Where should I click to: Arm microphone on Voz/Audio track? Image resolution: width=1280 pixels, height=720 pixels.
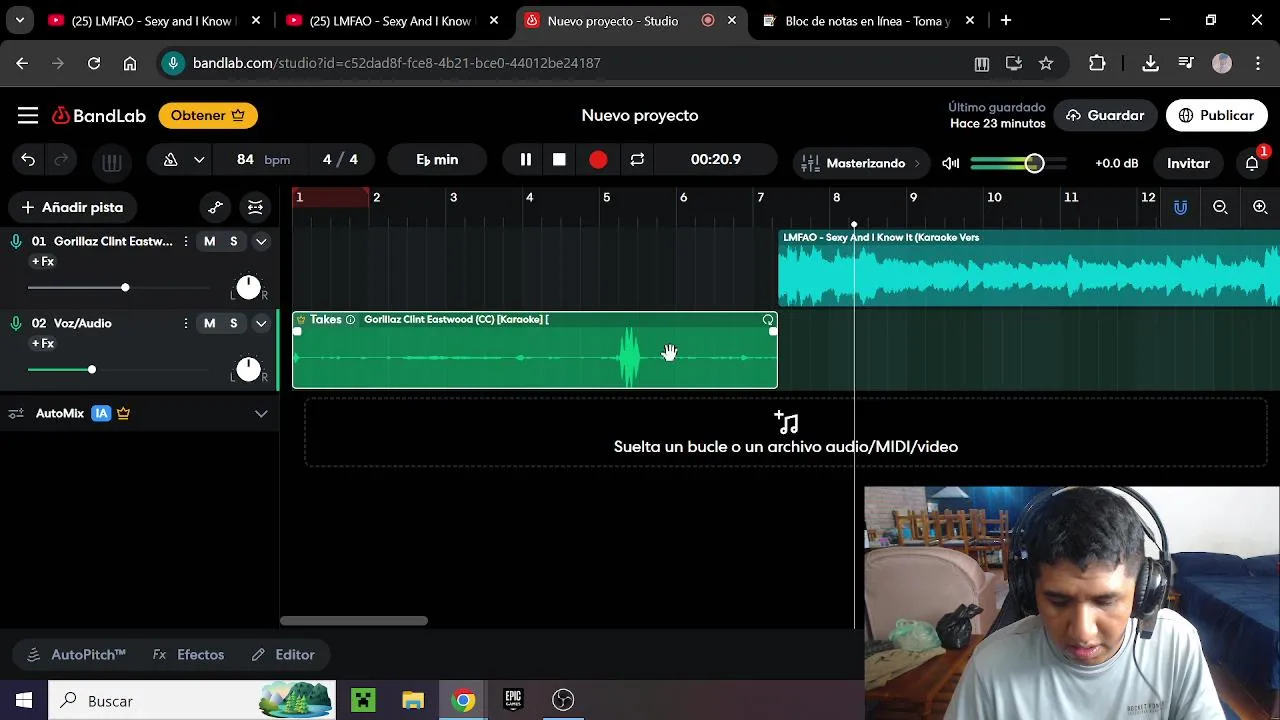pyautogui.click(x=16, y=323)
